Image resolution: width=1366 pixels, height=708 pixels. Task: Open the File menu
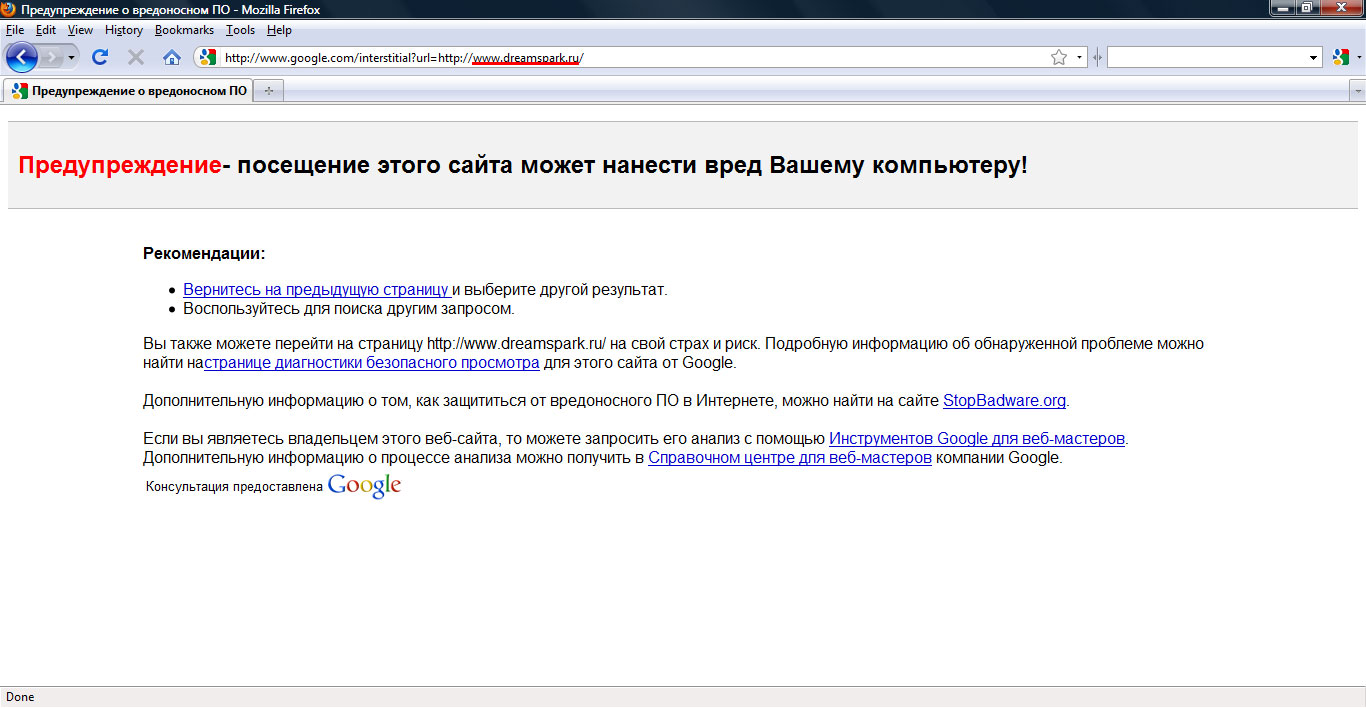click(x=14, y=30)
